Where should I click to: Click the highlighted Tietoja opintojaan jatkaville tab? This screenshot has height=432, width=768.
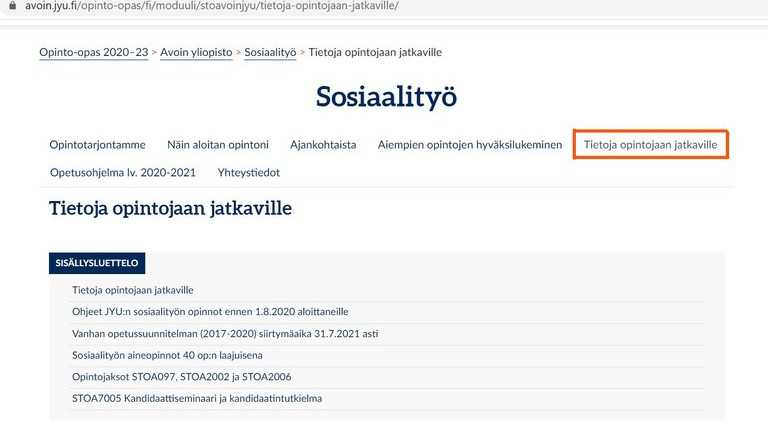650,145
